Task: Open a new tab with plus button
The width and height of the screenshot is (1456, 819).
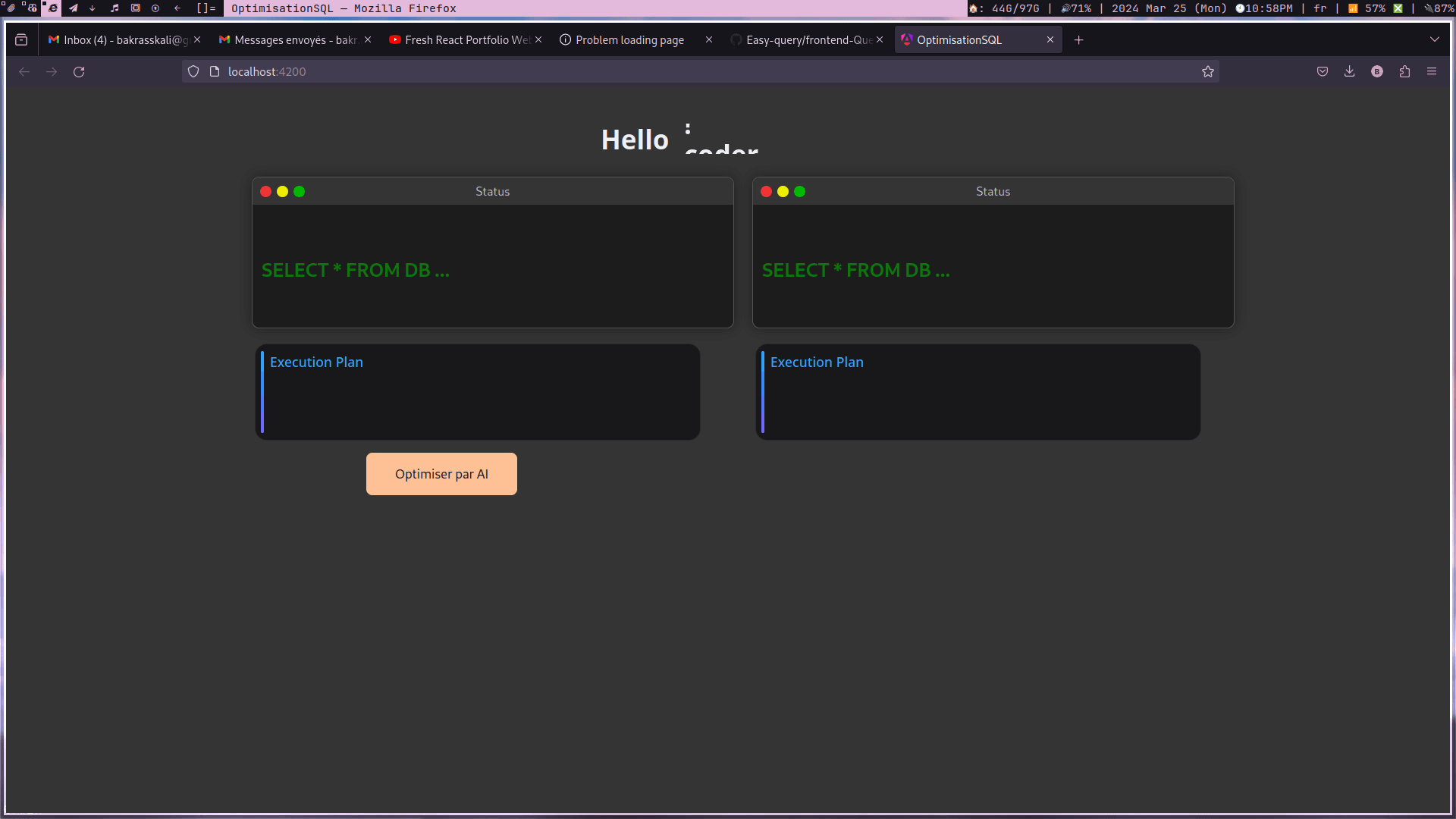Action: 1079,39
